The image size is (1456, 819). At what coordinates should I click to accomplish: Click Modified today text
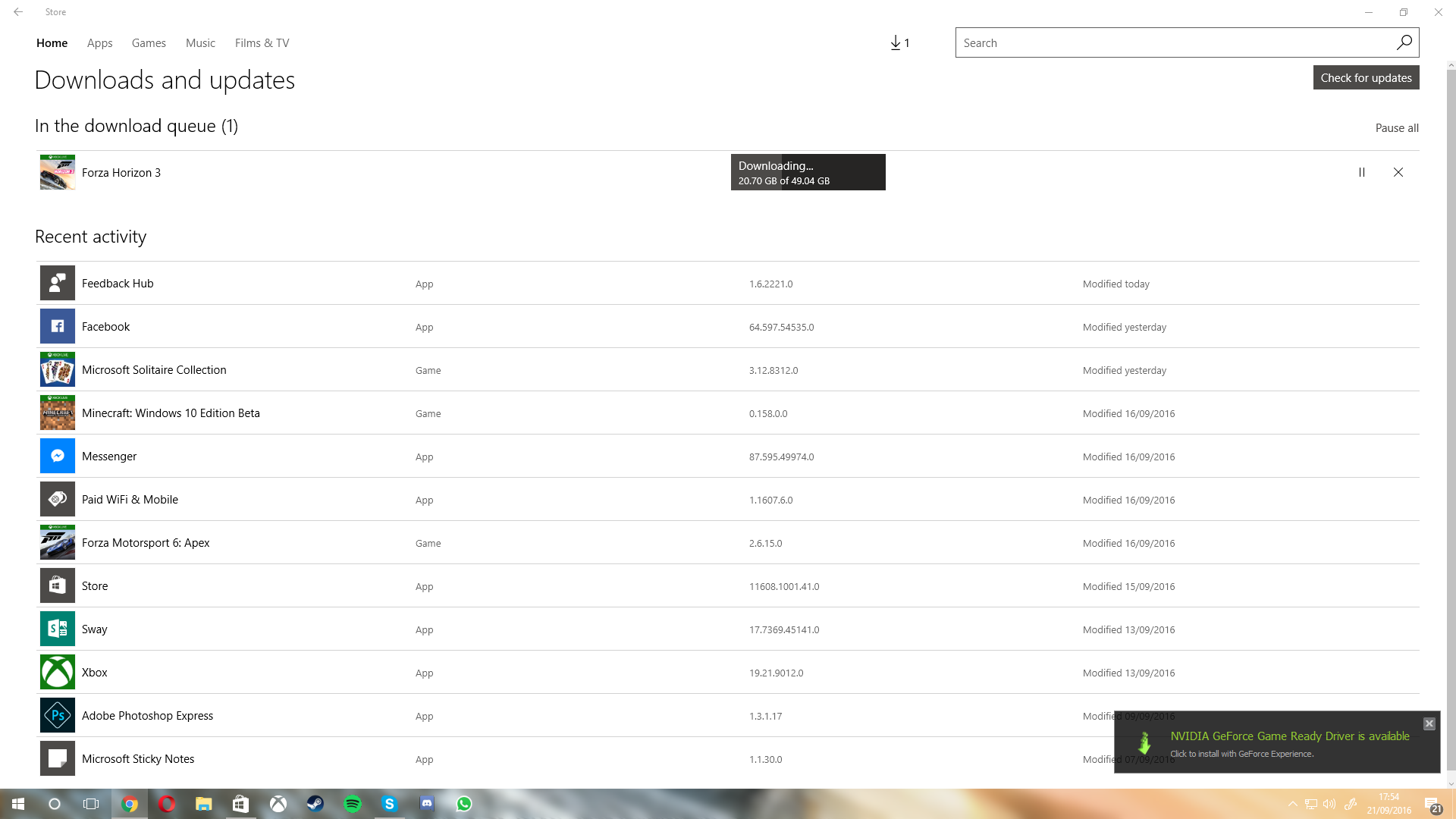pos(1116,284)
